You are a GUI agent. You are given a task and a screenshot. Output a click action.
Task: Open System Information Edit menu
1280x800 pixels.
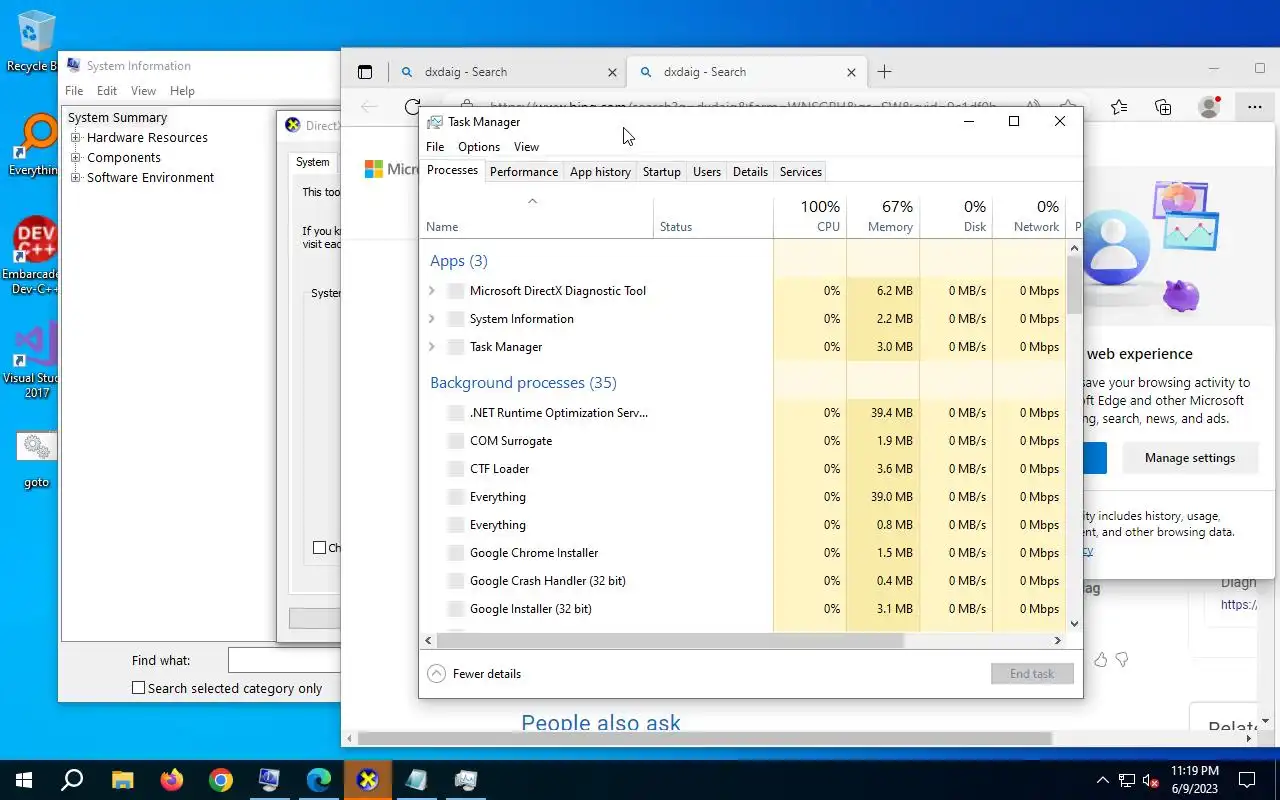coord(107,91)
